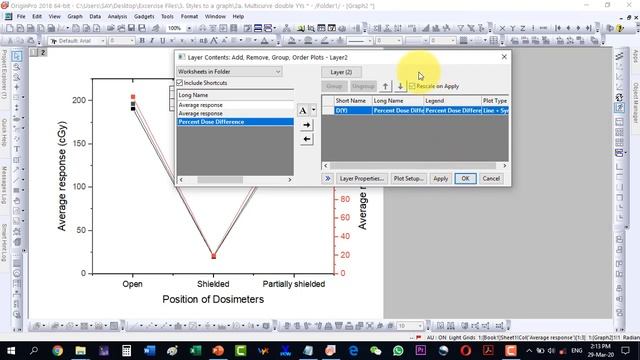The image size is (640, 360).
Task: Open the File menu
Action: 21,16
